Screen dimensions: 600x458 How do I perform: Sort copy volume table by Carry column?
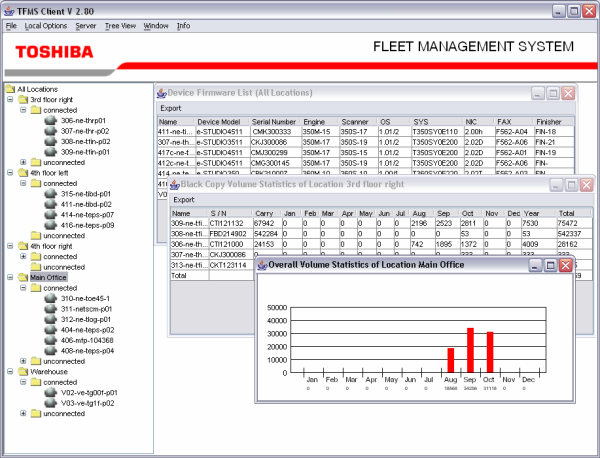tap(267, 213)
